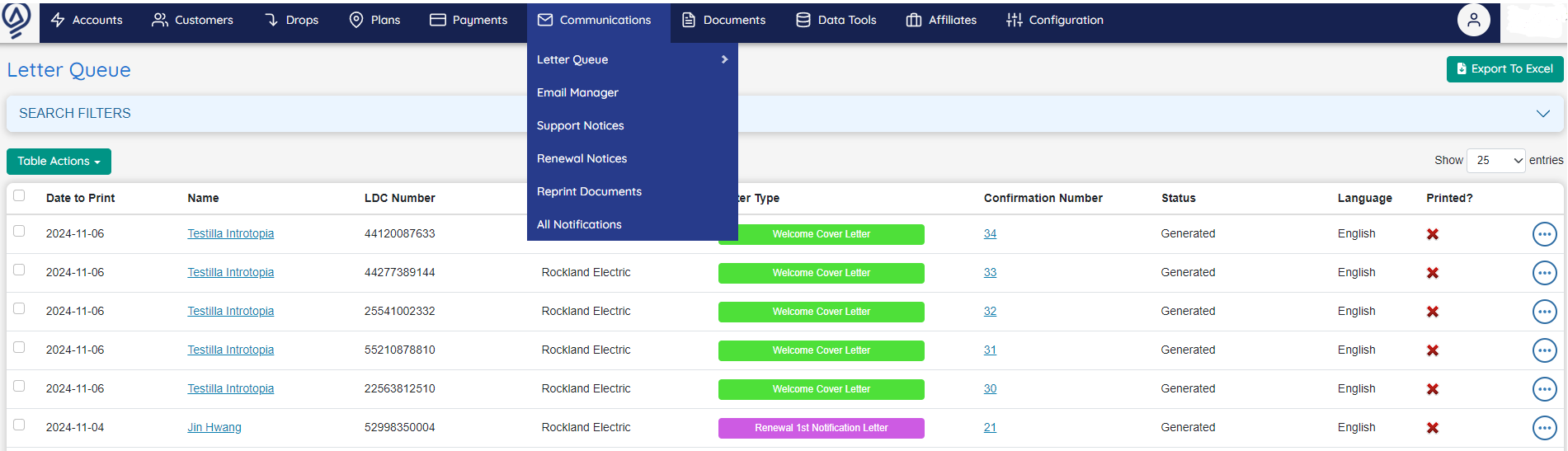This screenshot has height=451, width=1568.
Task: Sort by Confirmation Number column header
Action: click(x=1043, y=198)
